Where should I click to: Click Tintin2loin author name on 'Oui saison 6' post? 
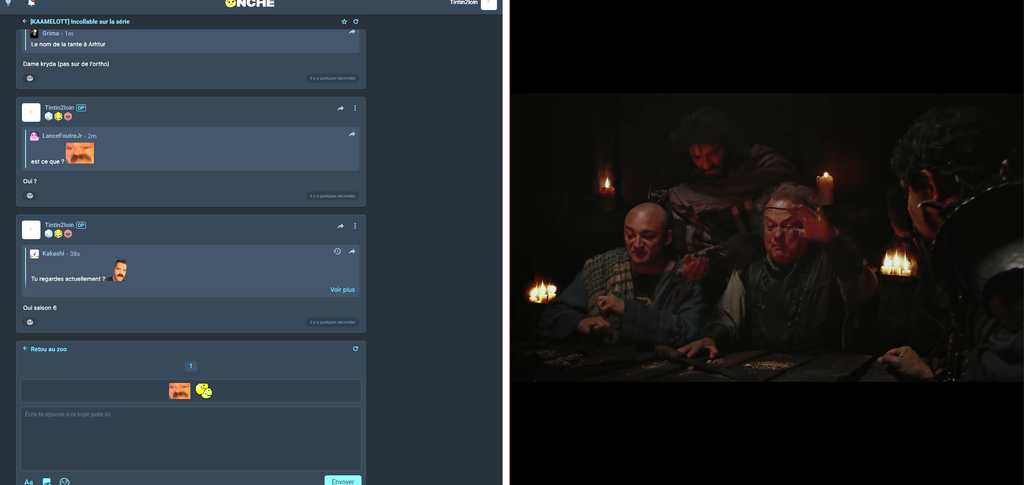coord(59,225)
